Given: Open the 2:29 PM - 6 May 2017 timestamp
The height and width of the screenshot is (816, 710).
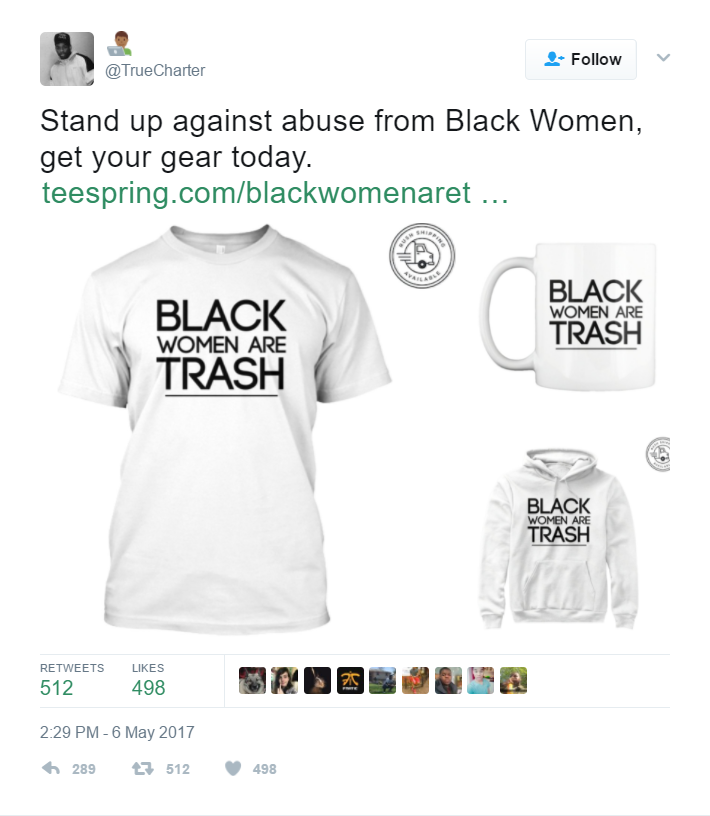Looking at the screenshot, I should point(117,732).
